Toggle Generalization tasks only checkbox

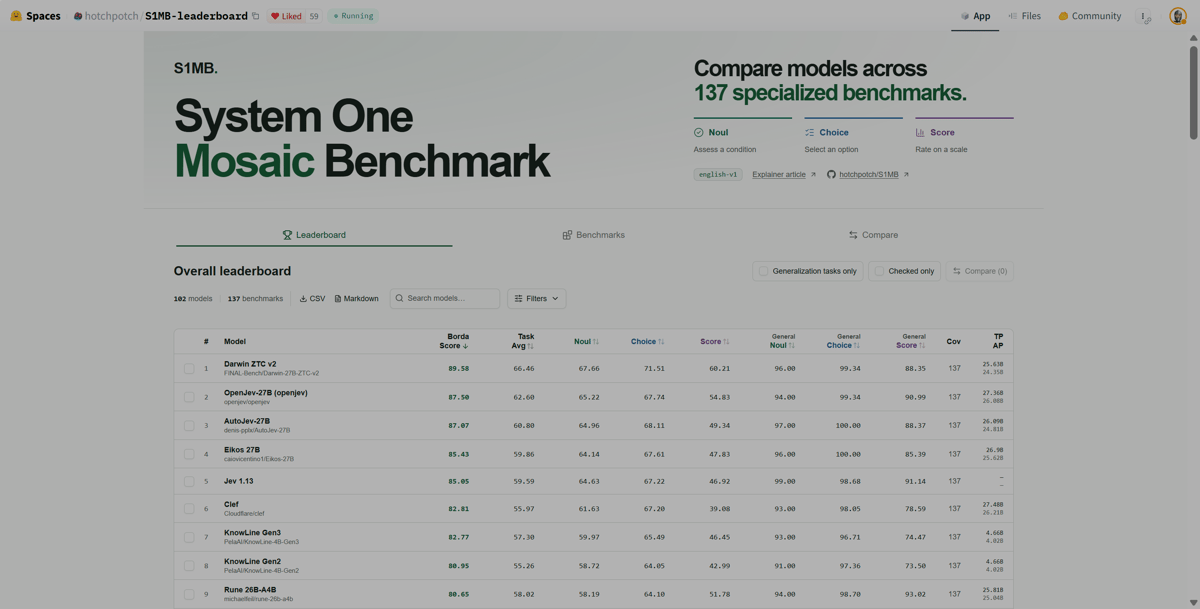click(x=764, y=271)
